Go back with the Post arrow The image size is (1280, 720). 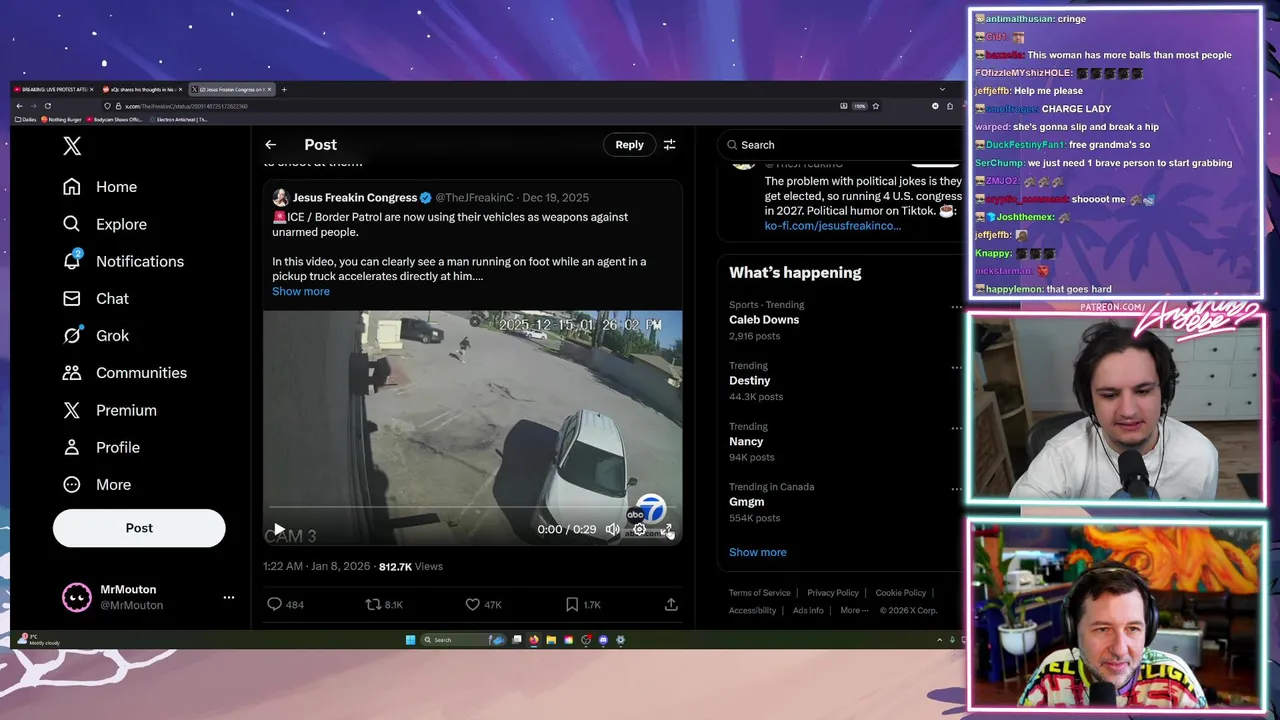click(x=270, y=145)
